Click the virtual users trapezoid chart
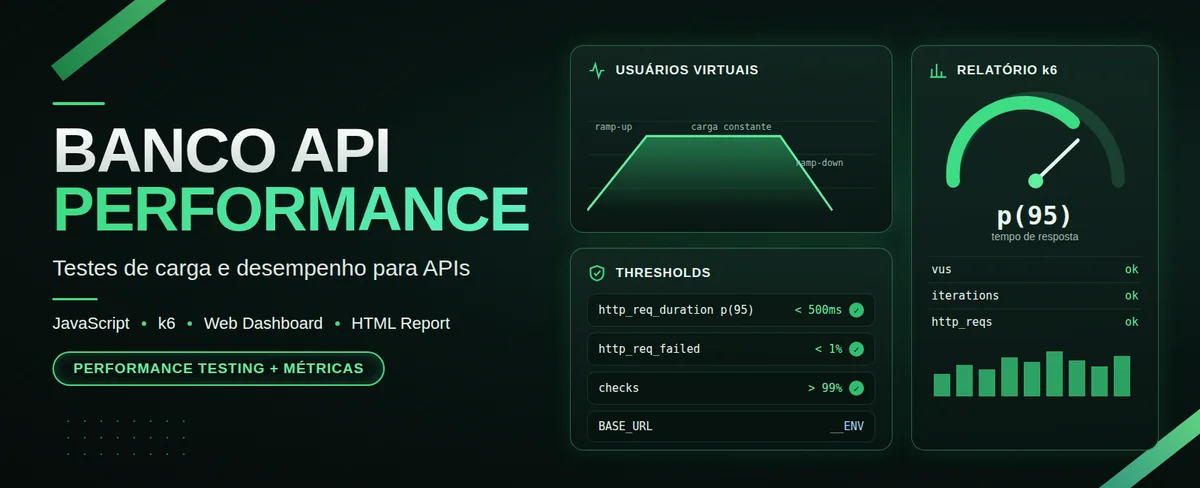Screen dimensions: 1200x488 click(710, 172)
